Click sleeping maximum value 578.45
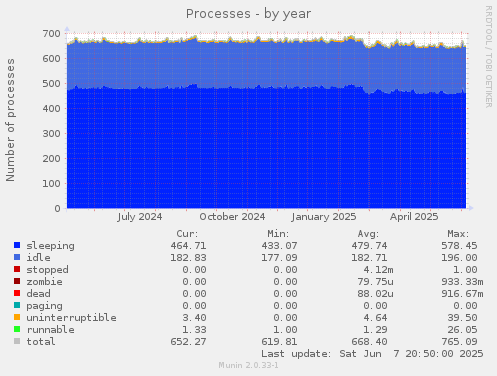The height and width of the screenshot is (376, 497). (x=459, y=246)
